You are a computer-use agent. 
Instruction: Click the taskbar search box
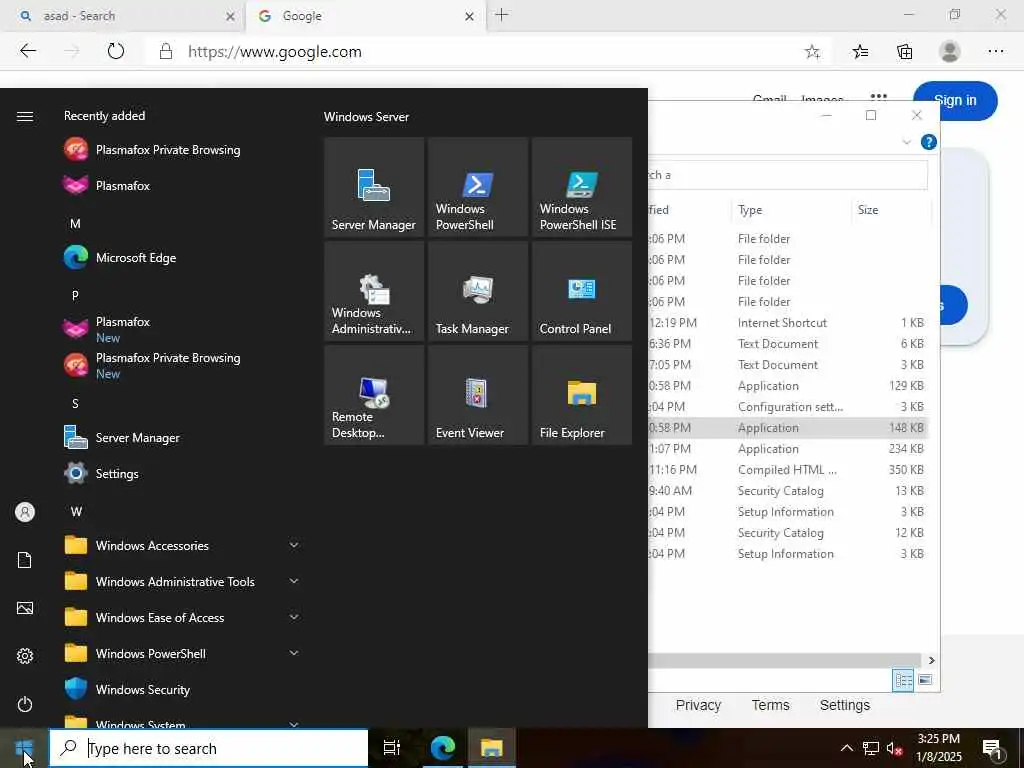(x=209, y=748)
